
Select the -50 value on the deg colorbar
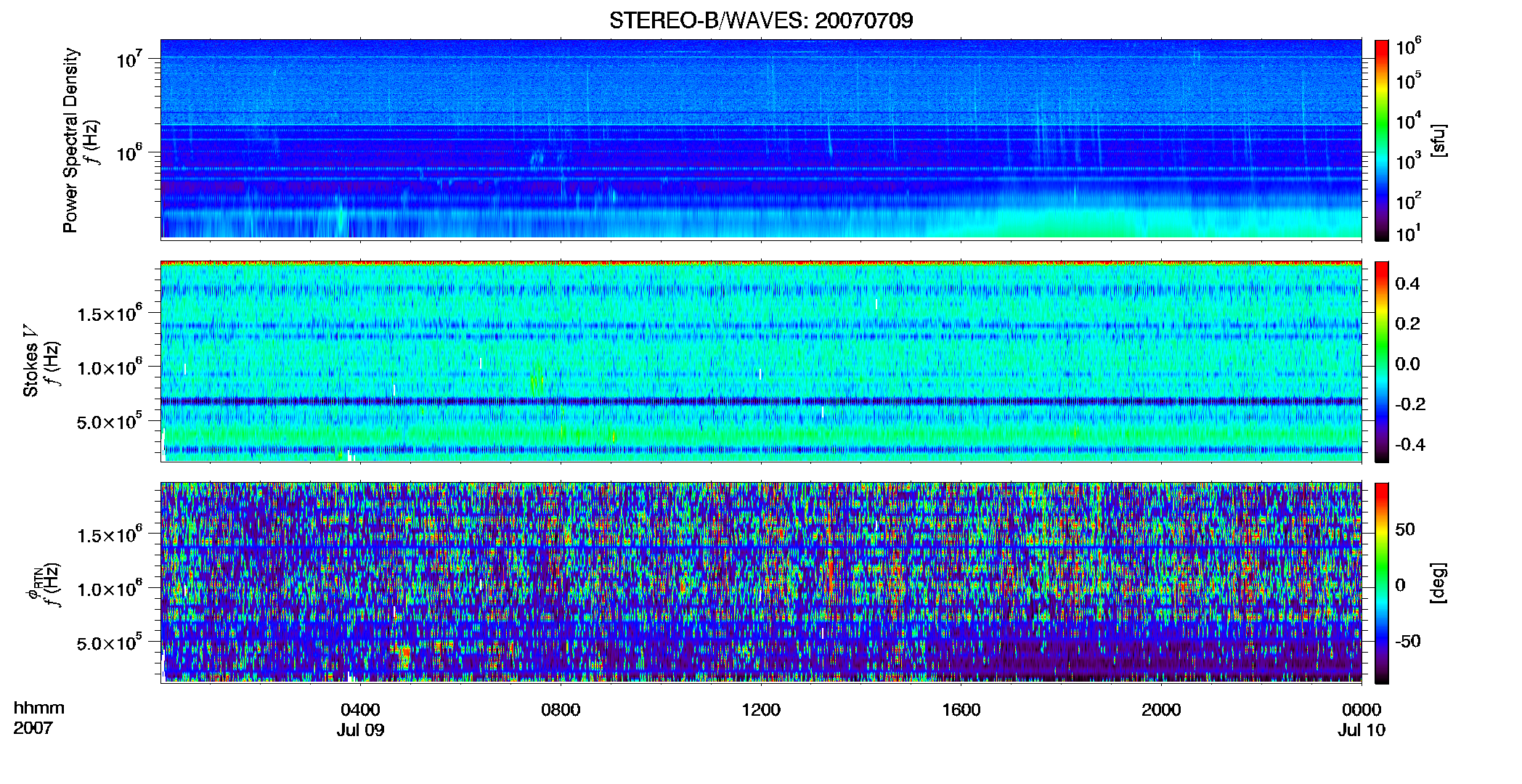point(1408,642)
